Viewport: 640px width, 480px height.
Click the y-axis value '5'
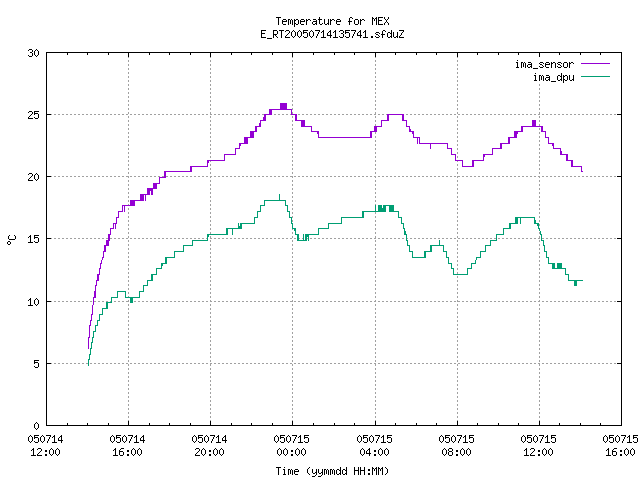pos(36,364)
